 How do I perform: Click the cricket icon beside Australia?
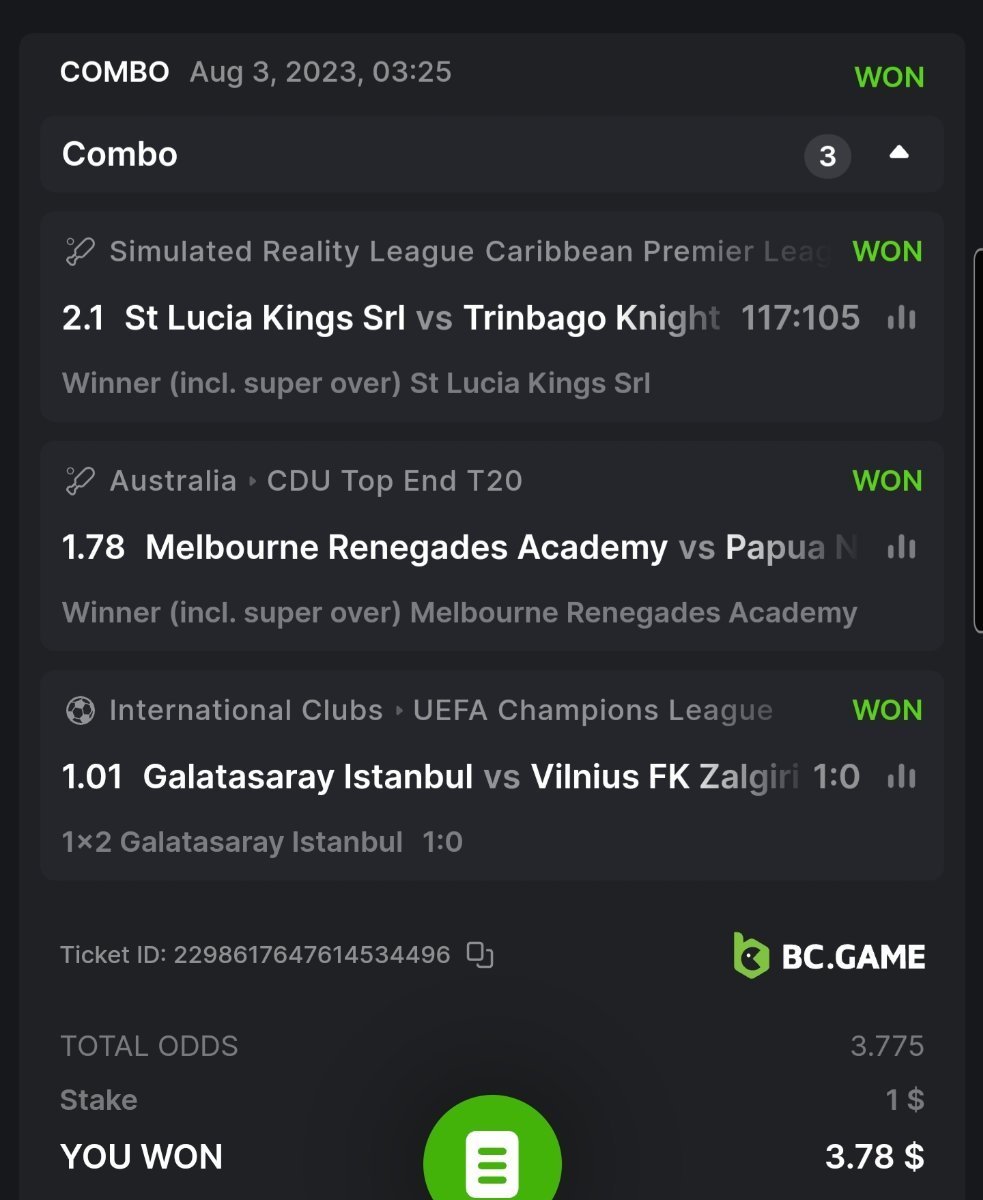pyautogui.click(x=79, y=481)
